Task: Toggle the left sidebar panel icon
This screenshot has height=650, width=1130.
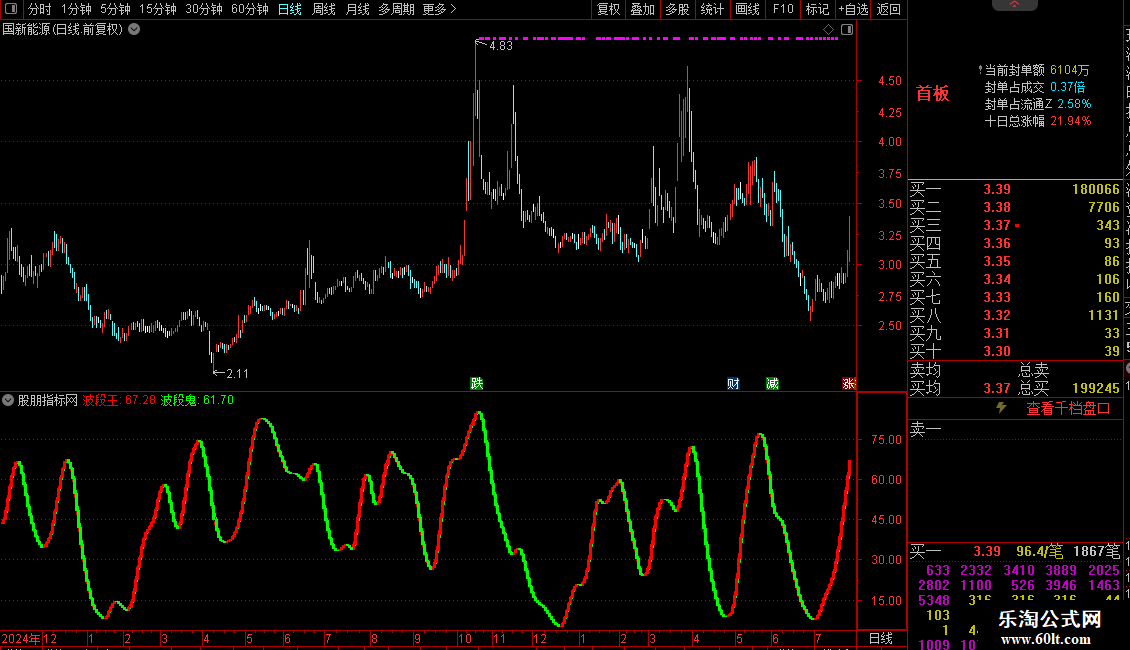Action: (10, 9)
